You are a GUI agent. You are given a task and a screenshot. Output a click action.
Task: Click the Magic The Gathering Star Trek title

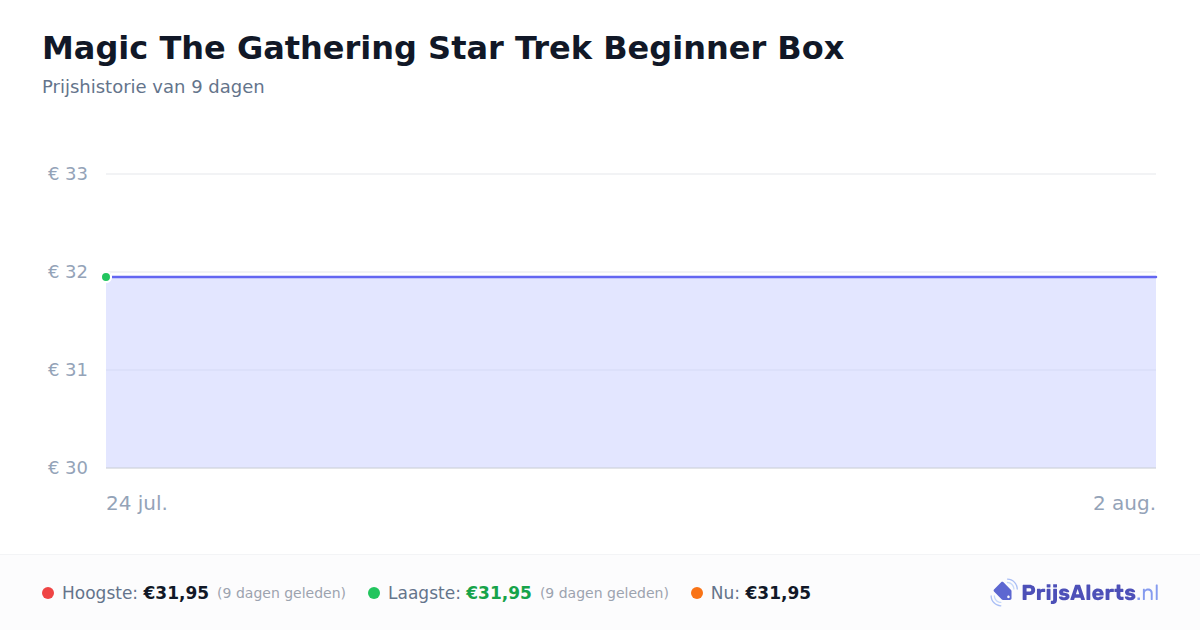[443, 48]
